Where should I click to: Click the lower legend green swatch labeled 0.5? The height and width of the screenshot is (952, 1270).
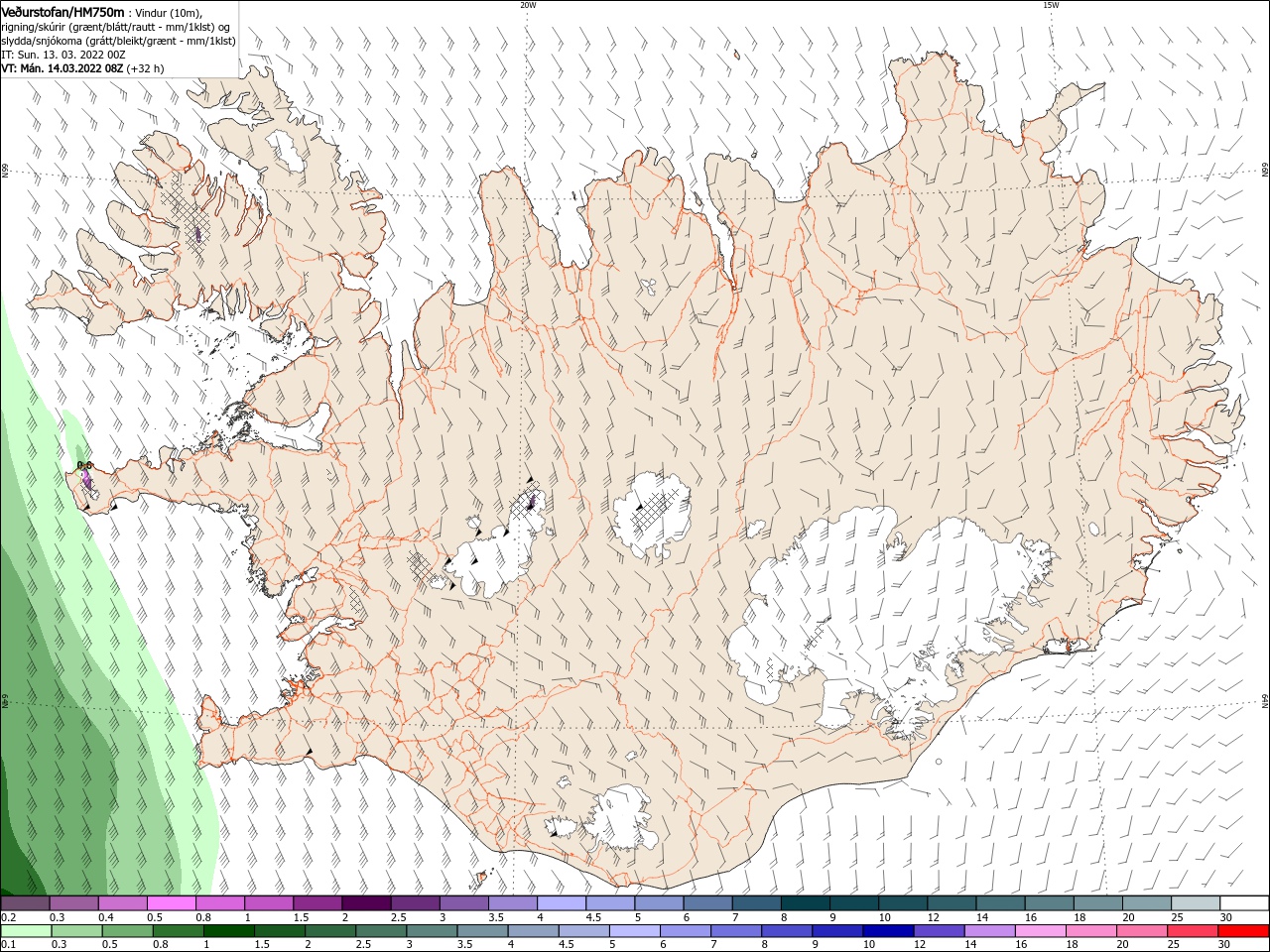[127, 931]
